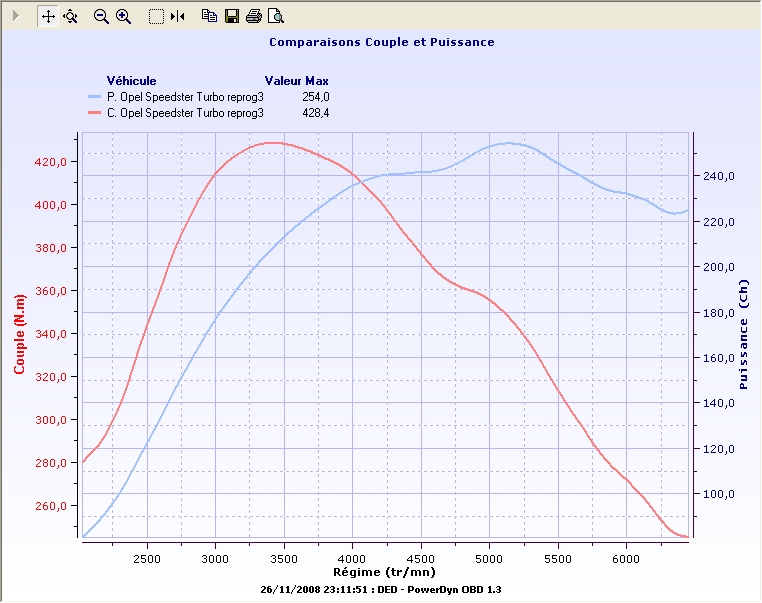Click the play arrow at toolbar start

[x=15, y=16]
